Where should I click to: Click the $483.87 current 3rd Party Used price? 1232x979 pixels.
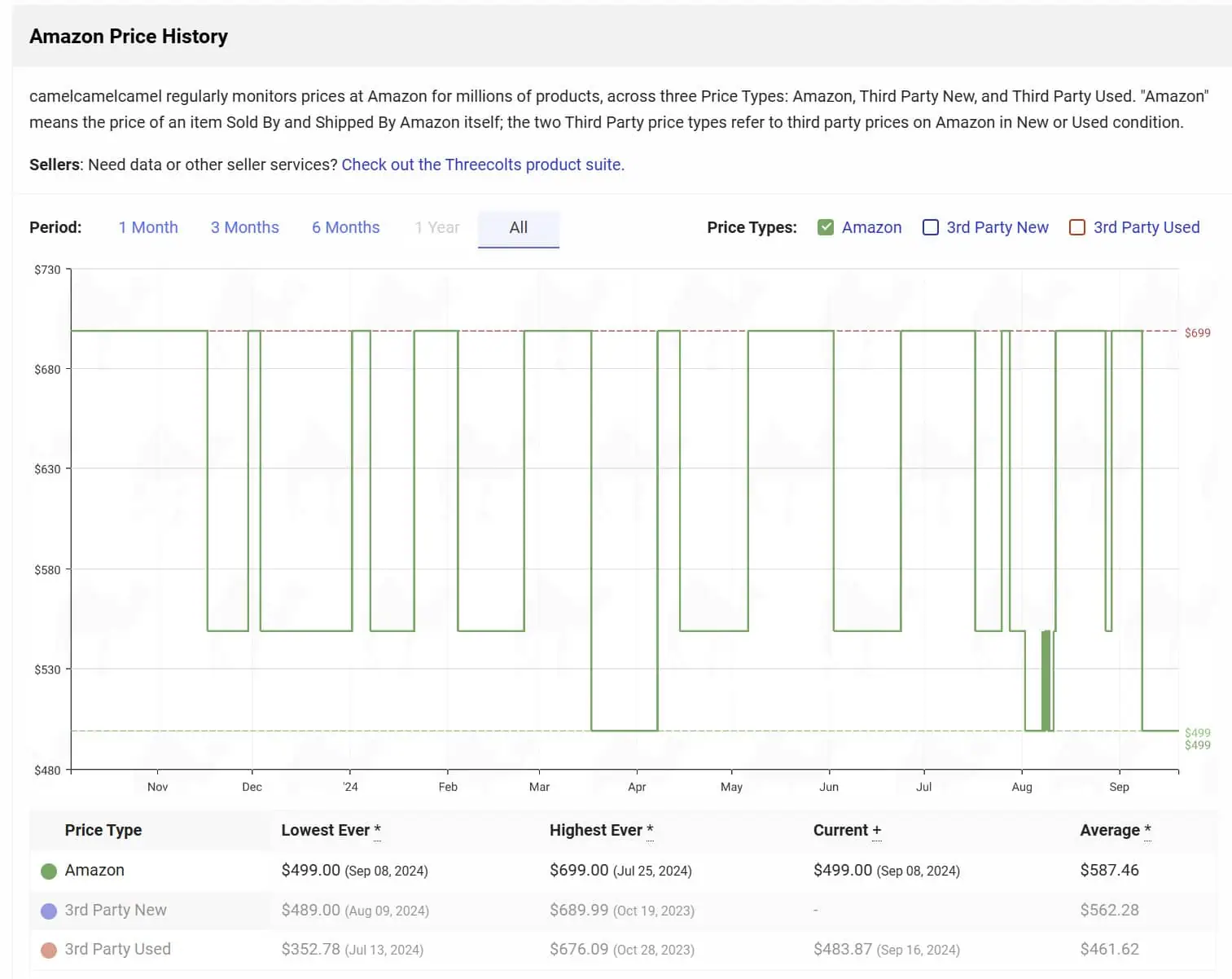pyautogui.click(x=843, y=949)
